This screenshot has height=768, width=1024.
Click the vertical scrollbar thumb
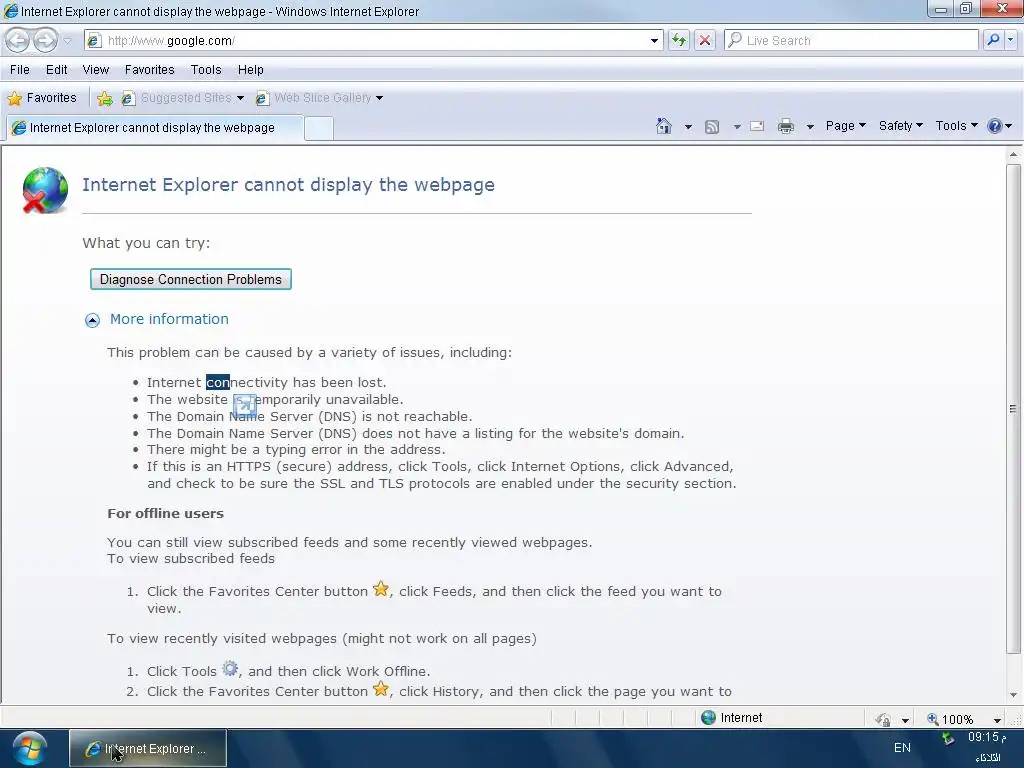1013,409
